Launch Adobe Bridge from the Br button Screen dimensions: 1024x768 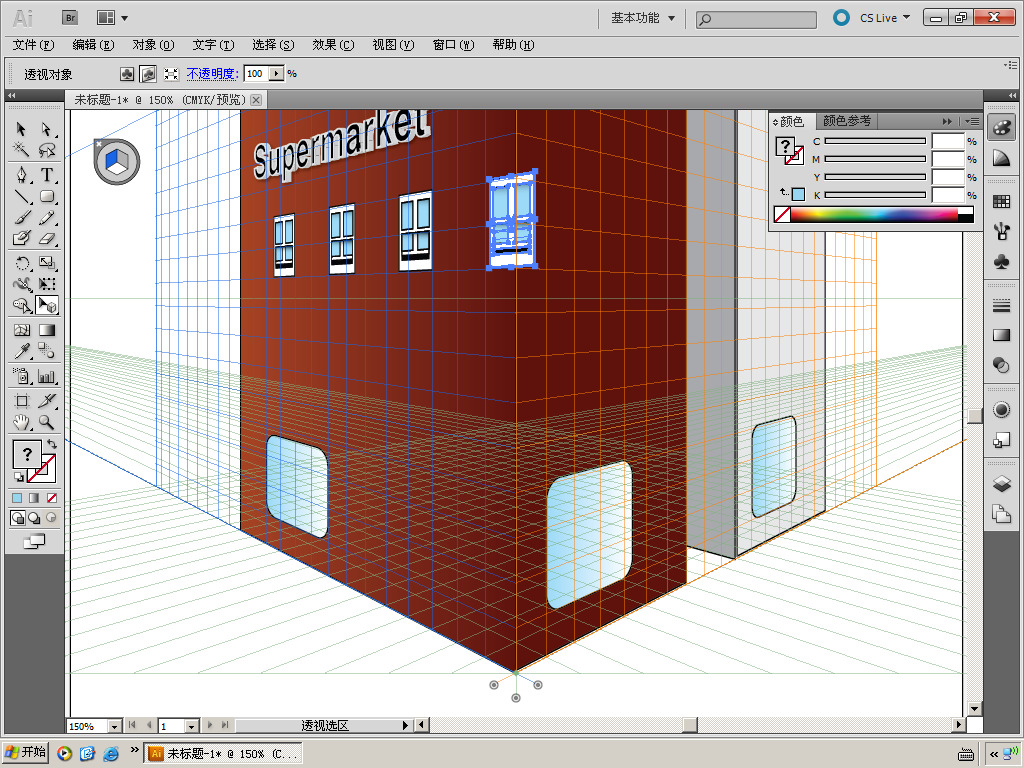pyautogui.click(x=69, y=17)
